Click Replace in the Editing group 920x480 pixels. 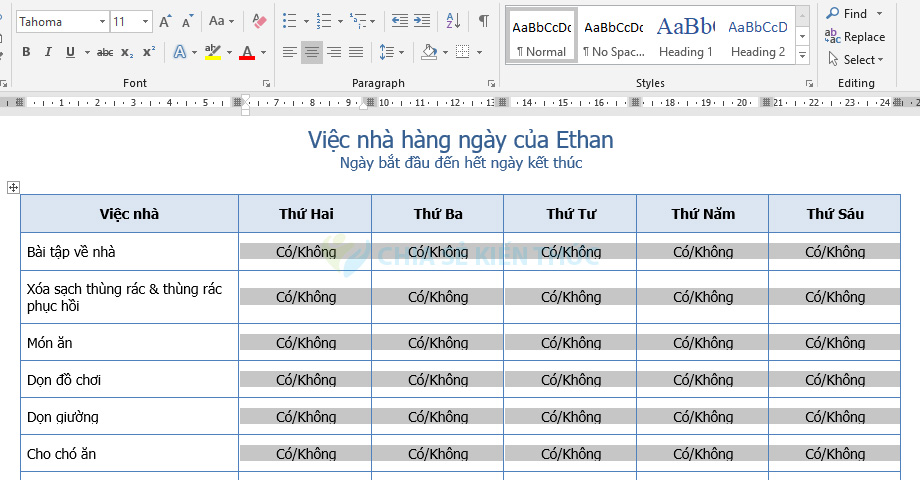[855, 37]
